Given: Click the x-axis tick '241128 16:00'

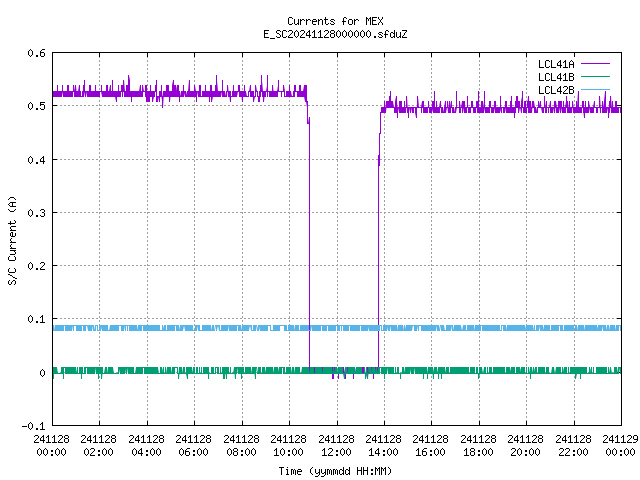Looking at the screenshot, I should 431,445.
